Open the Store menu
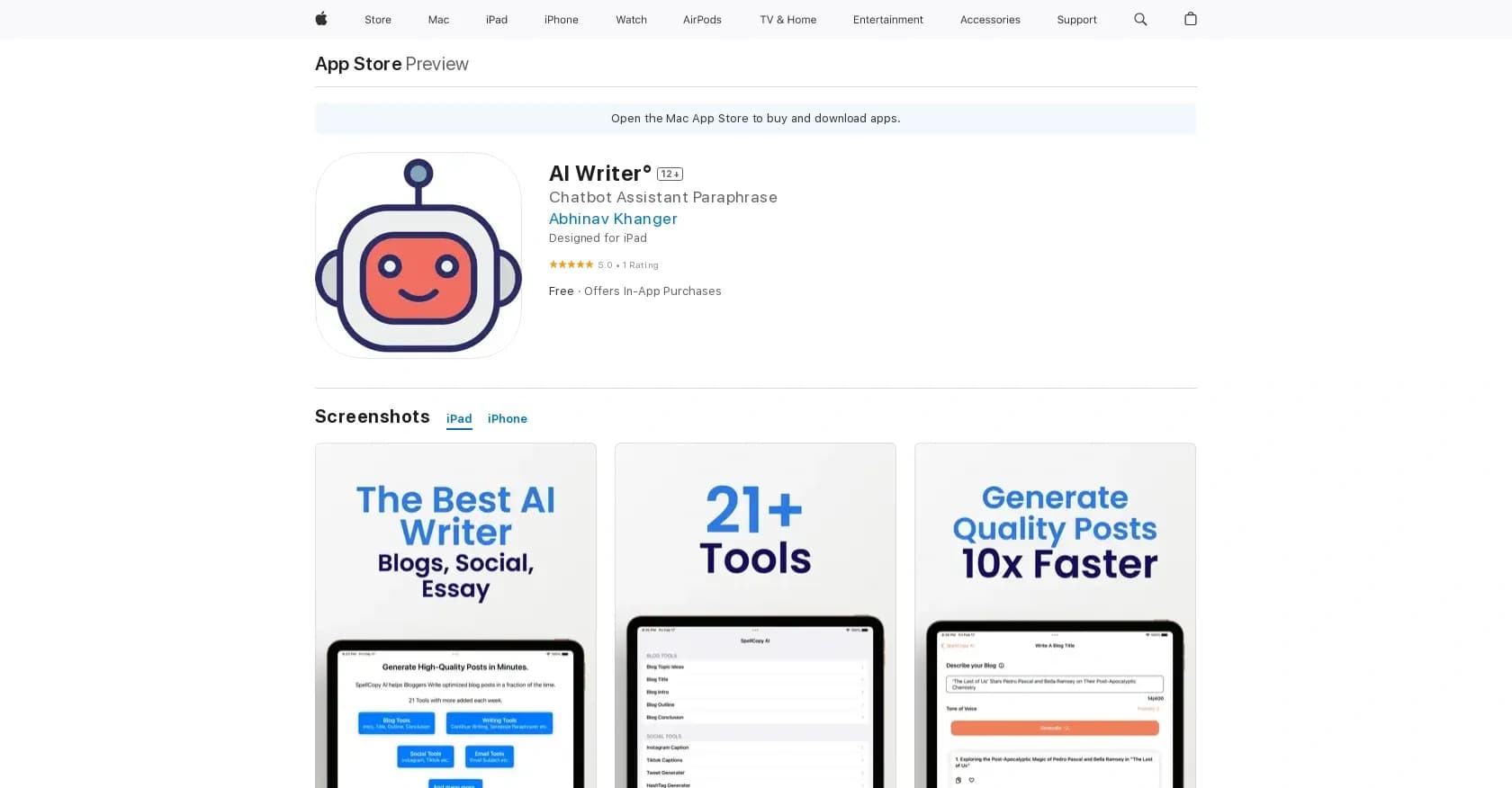The image size is (1512, 788). (378, 20)
